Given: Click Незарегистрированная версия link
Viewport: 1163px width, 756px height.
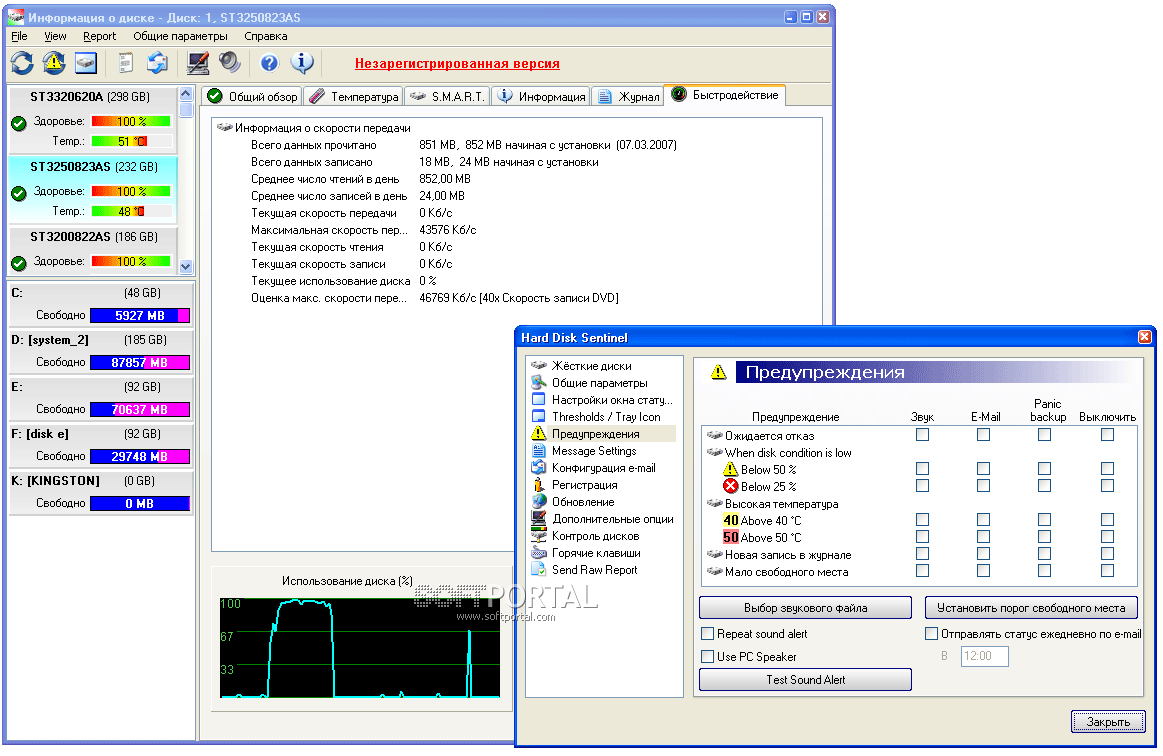Looking at the screenshot, I should (457, 64).
